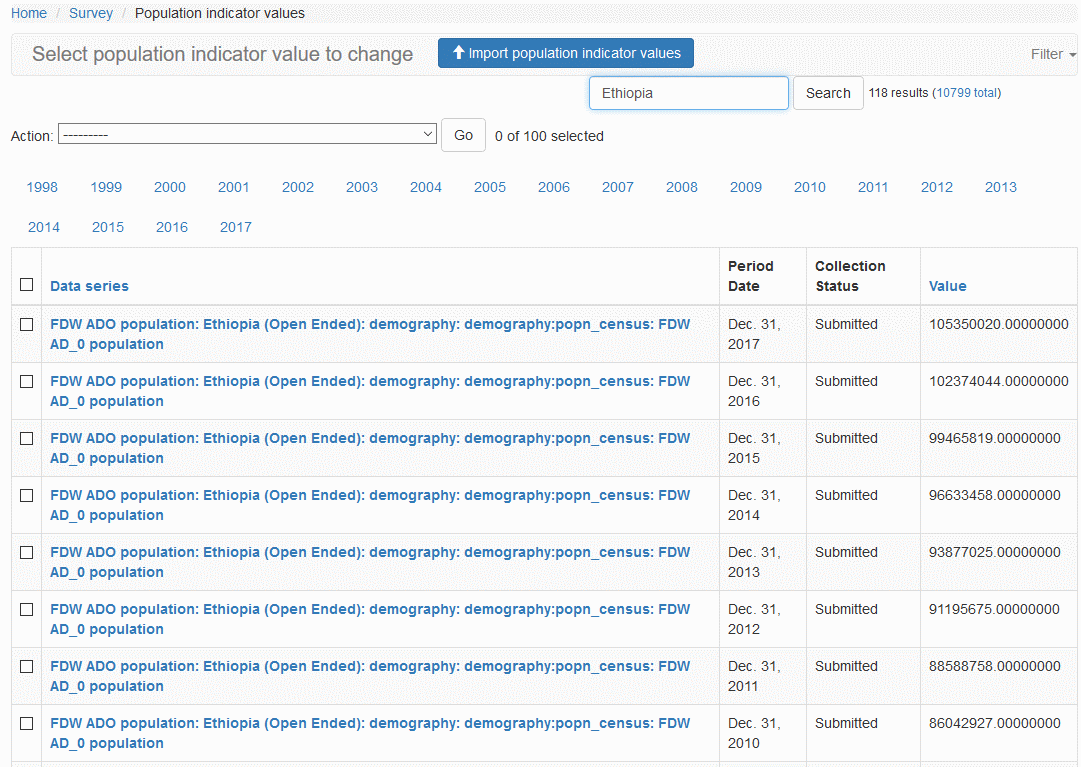Viewport: 1081px width, 767px height.
Task: Select the 2013 year filter link
Action: [x=1000, y=187]
